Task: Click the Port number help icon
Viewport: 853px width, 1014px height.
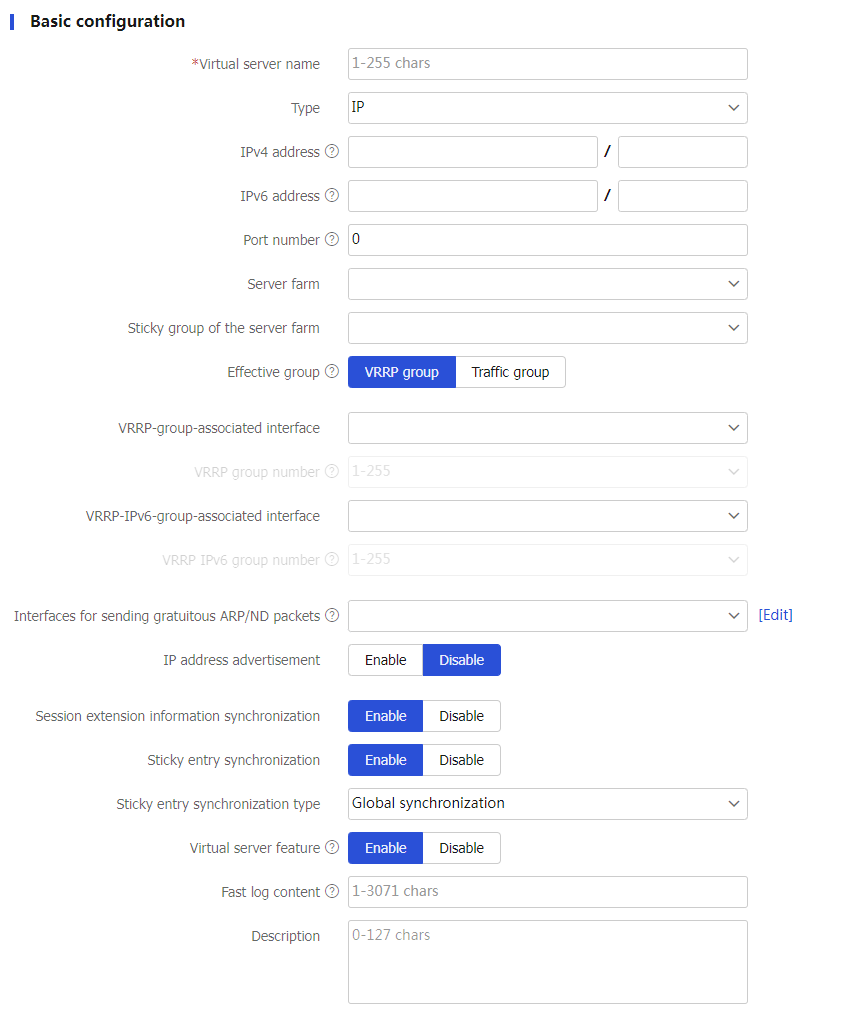Action: pos(332,240)
